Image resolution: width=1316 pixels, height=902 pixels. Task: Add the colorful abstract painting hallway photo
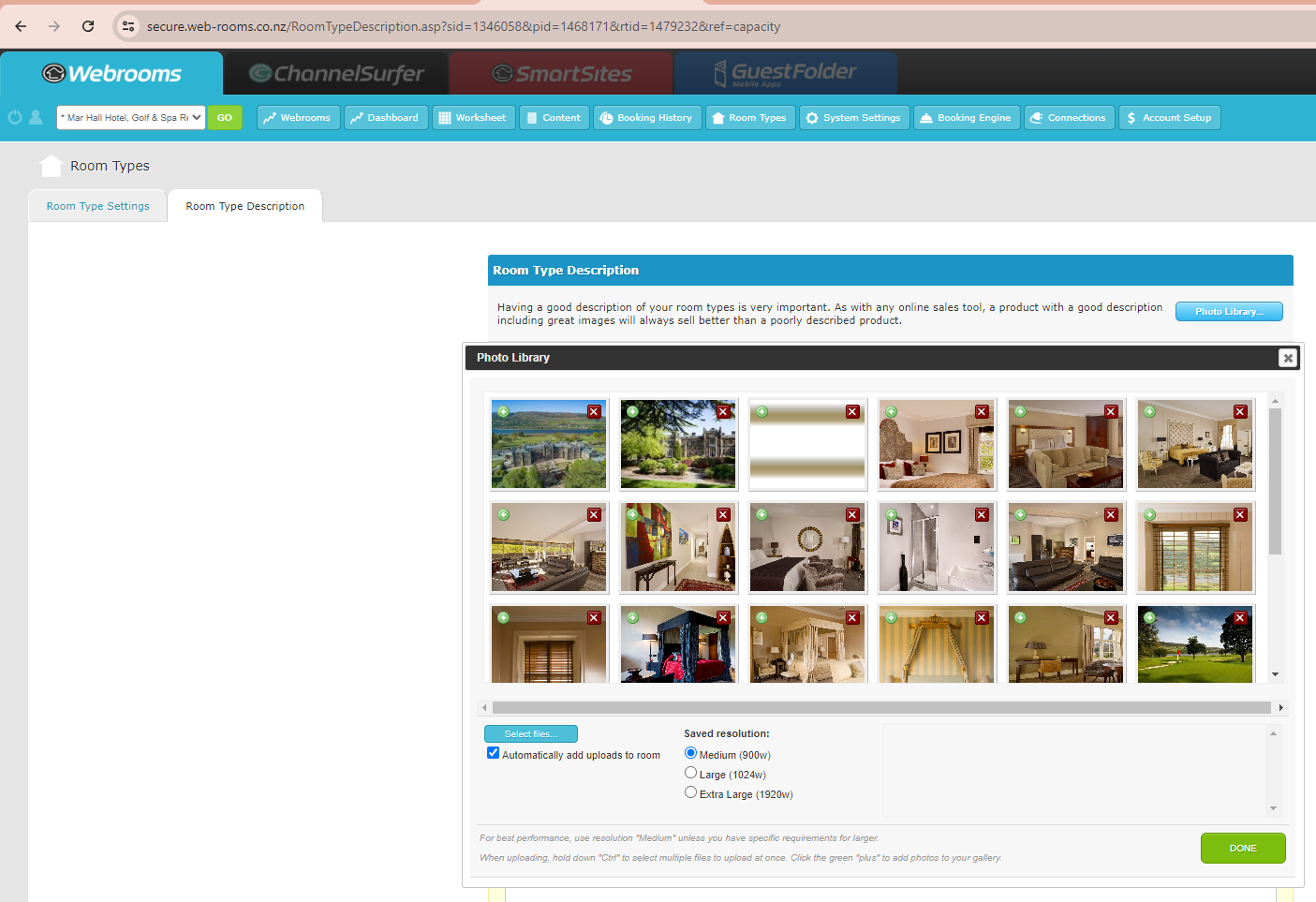[x=632, y=515]
